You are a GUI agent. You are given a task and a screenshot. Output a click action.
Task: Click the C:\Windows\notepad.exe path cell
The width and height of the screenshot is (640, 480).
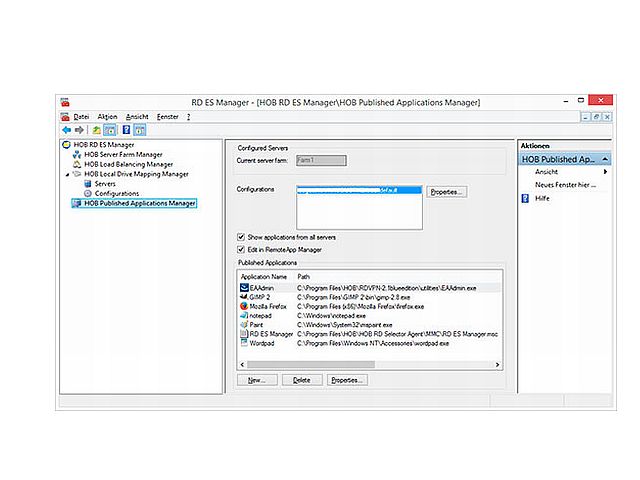331,316
